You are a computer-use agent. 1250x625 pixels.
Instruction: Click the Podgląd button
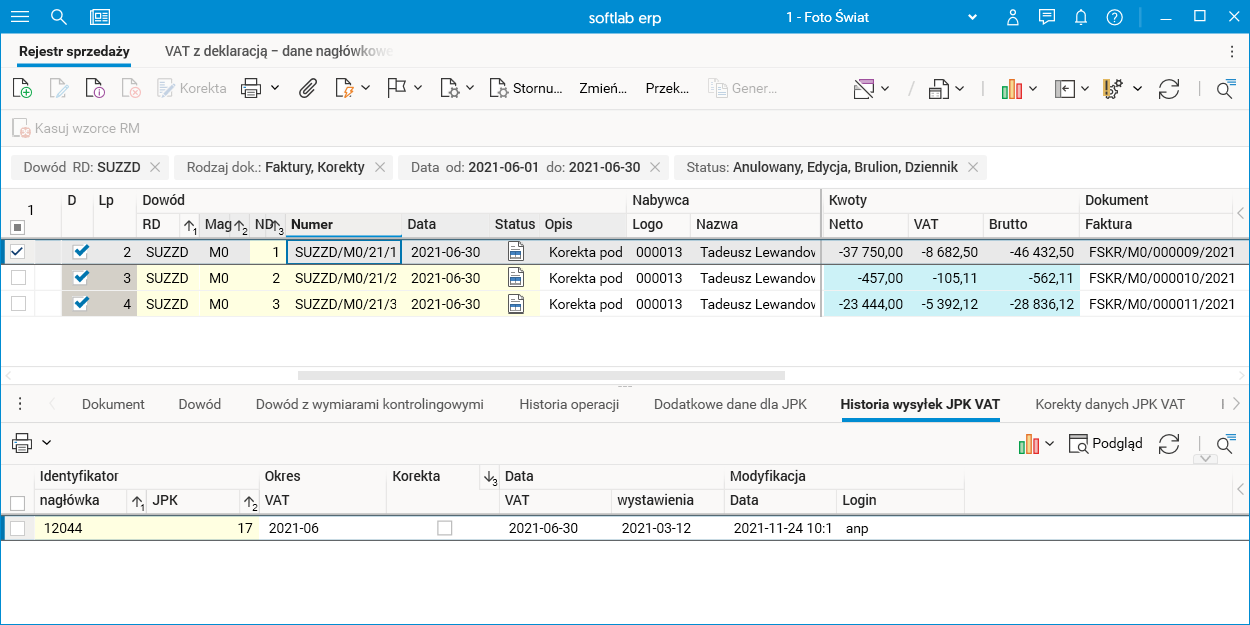point(1106,443)
